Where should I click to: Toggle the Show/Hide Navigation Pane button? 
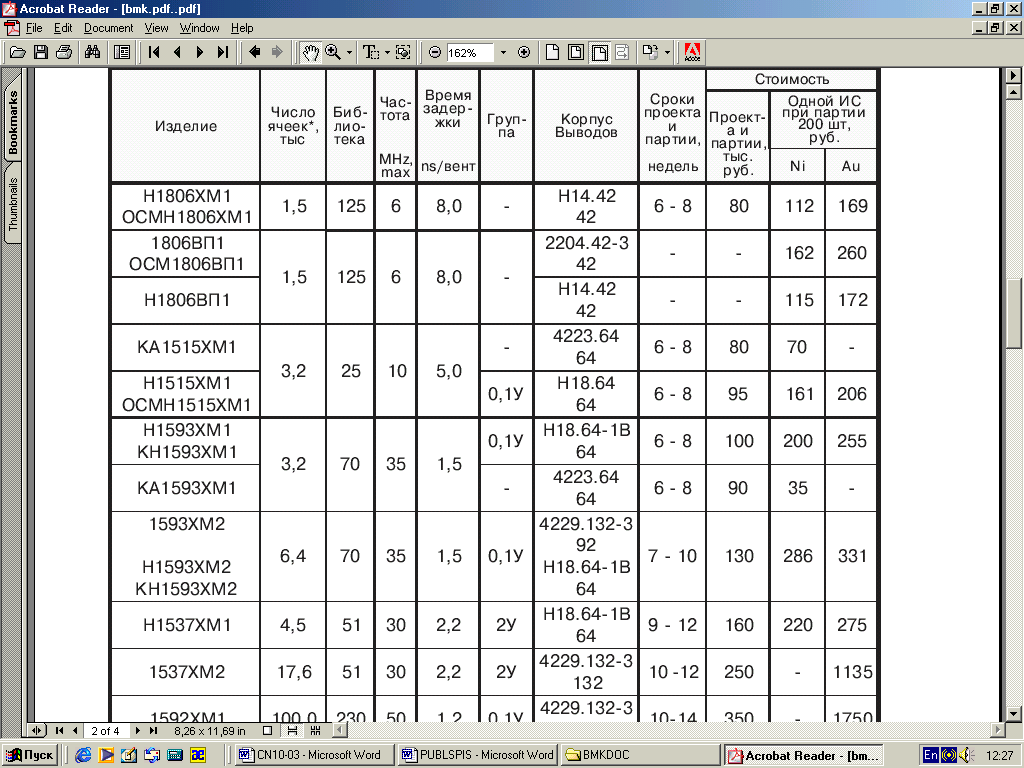(122, 52)
